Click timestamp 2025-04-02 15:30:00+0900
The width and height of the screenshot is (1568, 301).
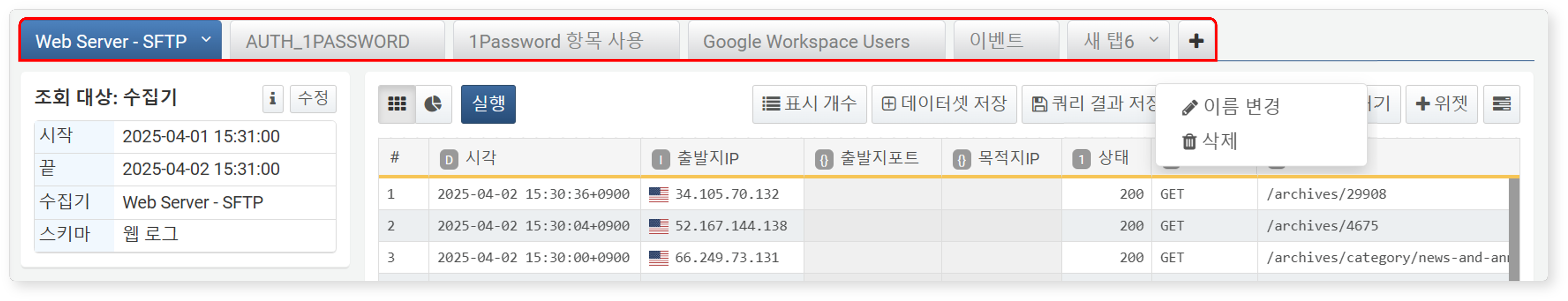click(534, 257)
